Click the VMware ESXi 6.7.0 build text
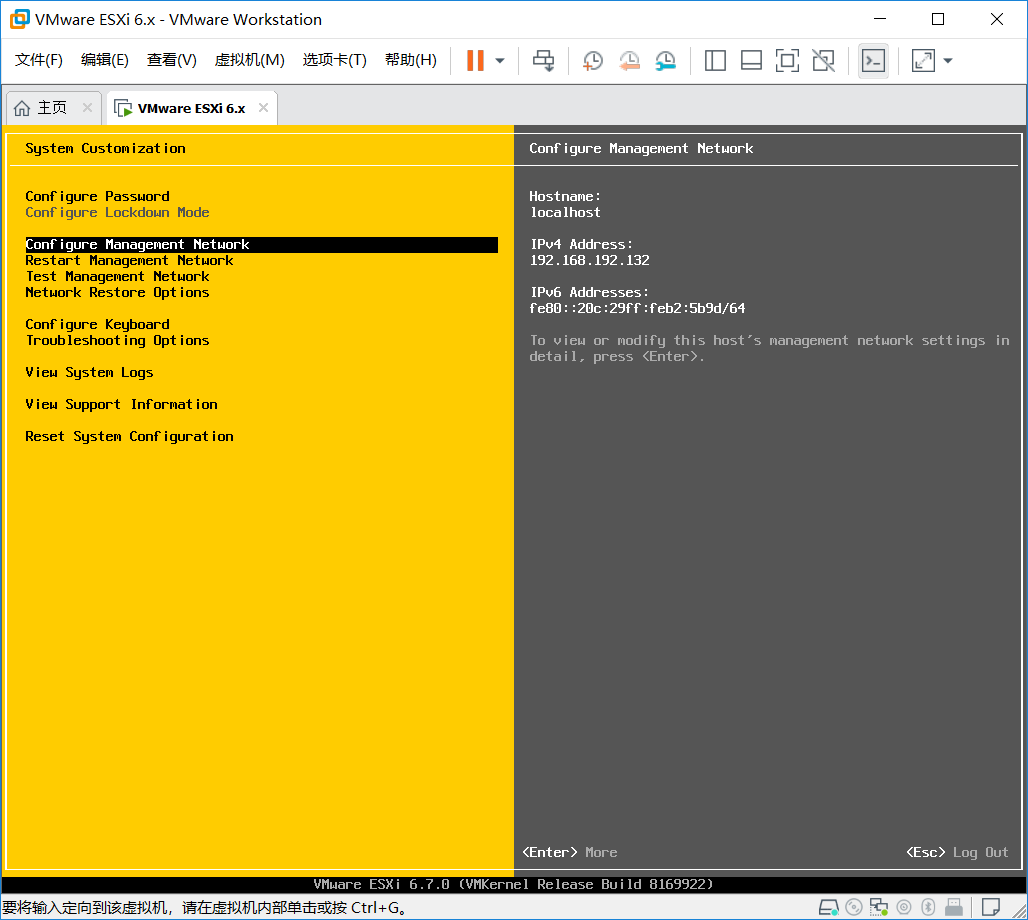 coord(513,885)
